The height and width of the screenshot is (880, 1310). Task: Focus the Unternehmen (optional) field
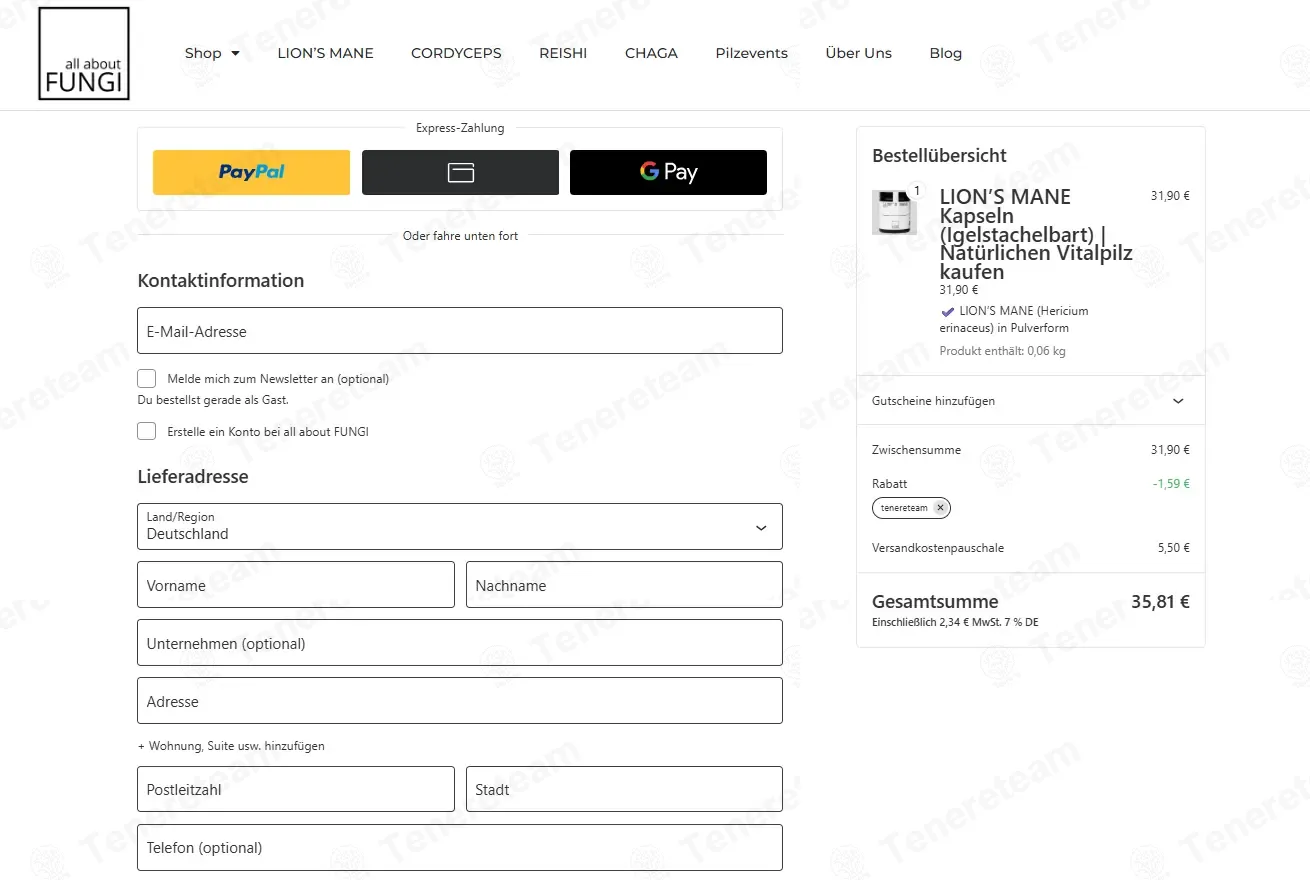(460, 643)
